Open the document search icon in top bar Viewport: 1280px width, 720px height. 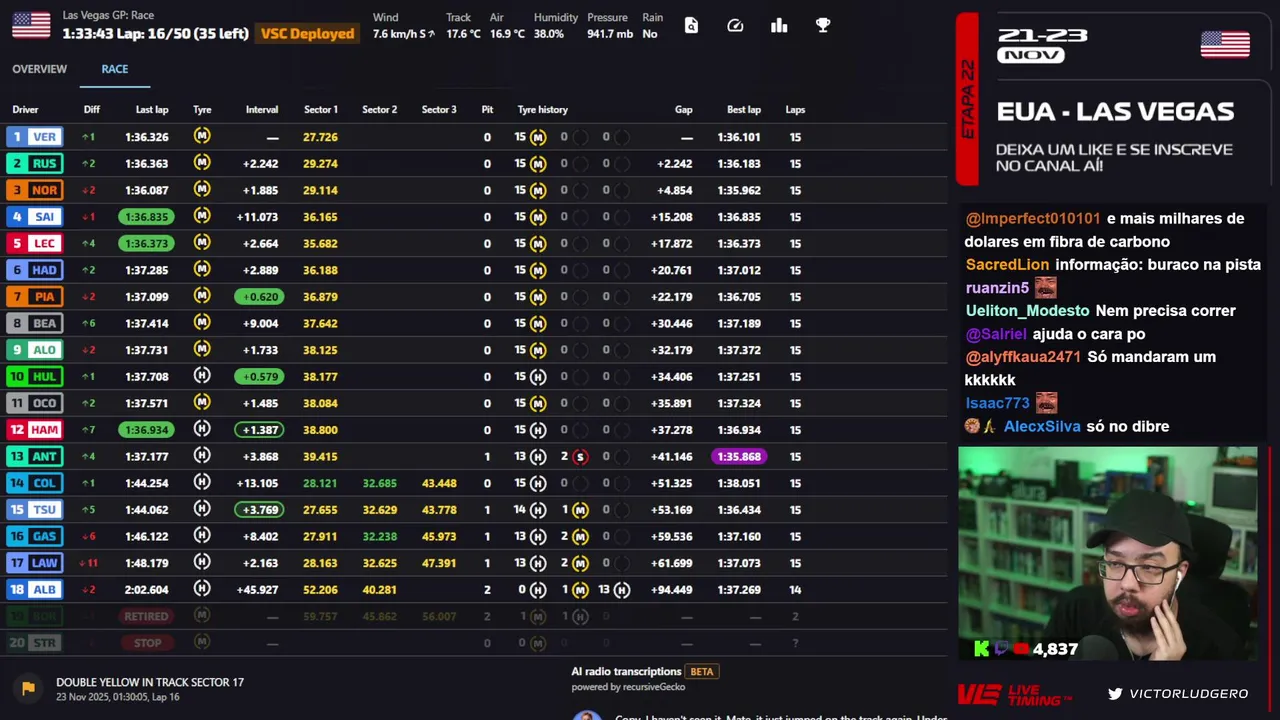click(x=691, y=26)
